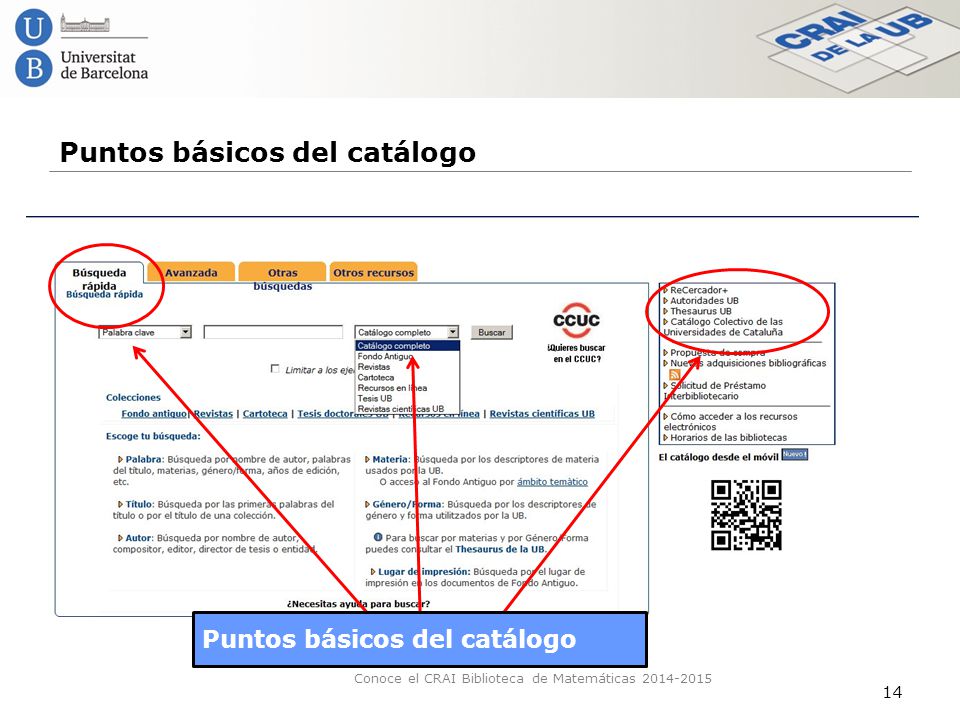960x720 pixels.
Task: Click El catálogo desde el móvil text
Action: coord(719,457)
